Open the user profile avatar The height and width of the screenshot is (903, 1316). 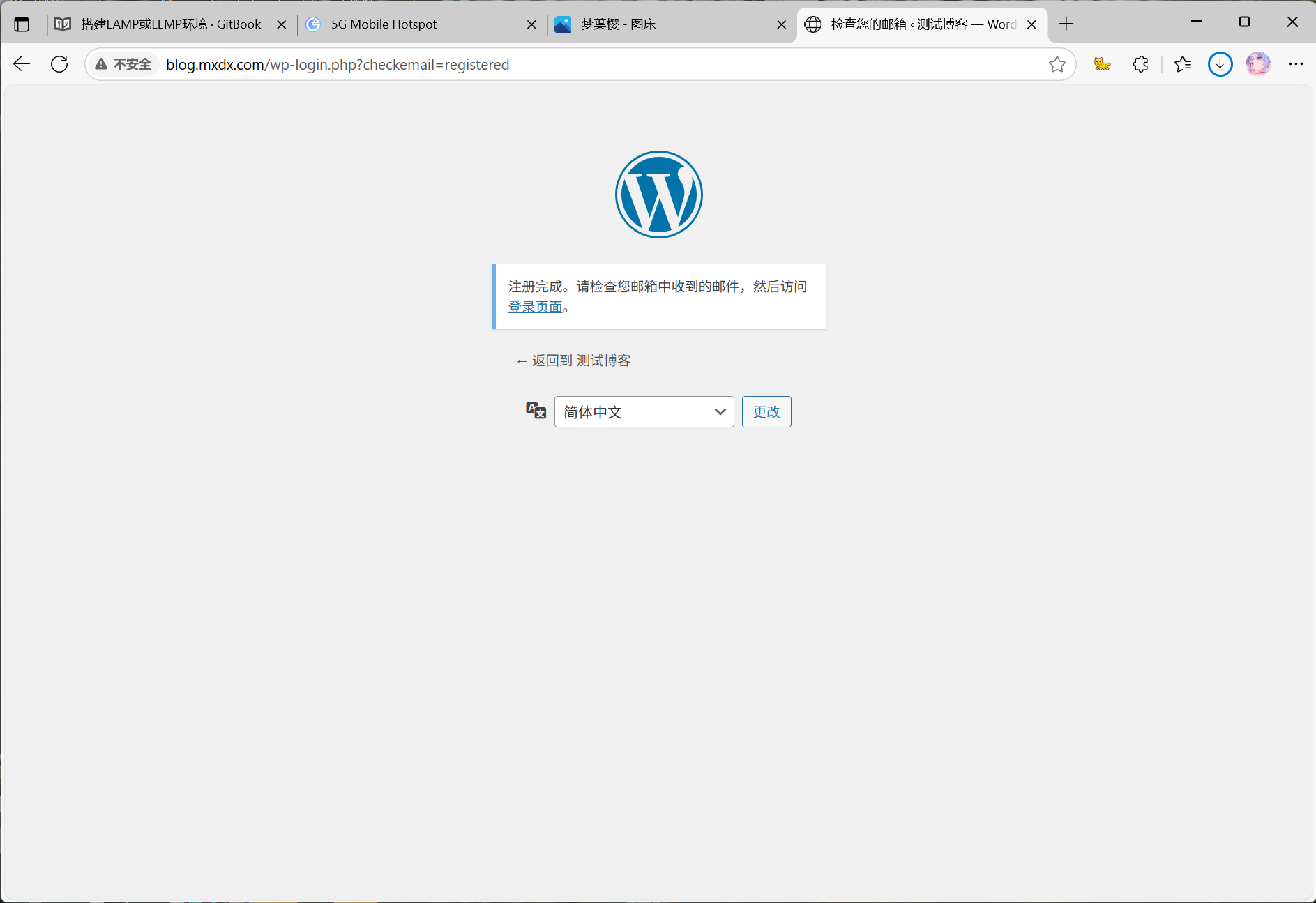1258,64
